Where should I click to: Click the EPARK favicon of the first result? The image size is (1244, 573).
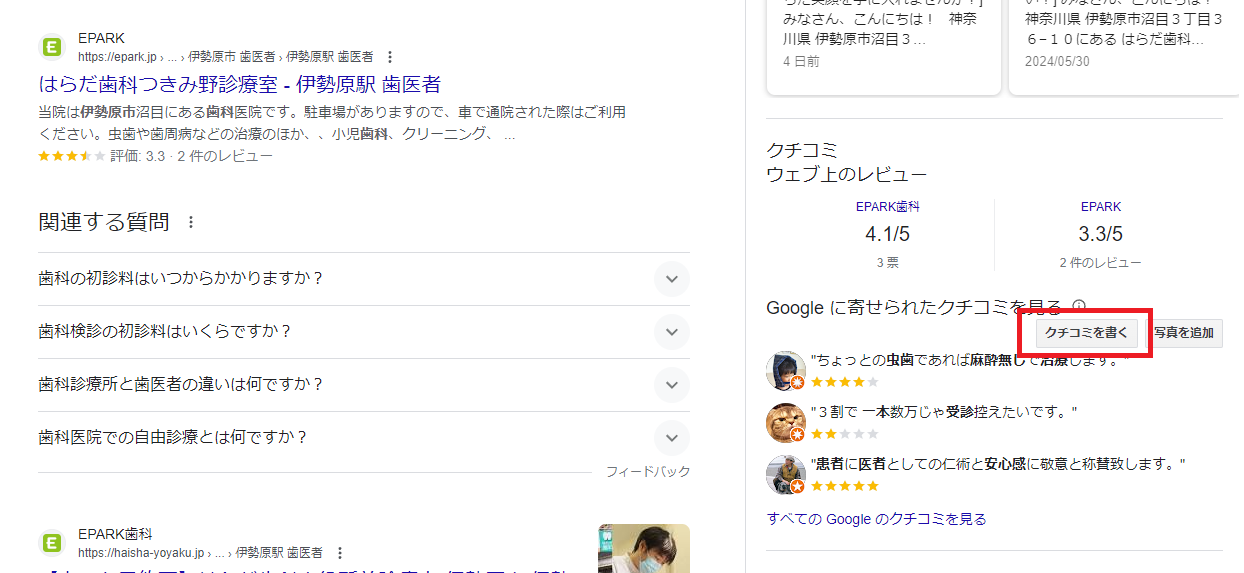[52, 47]
